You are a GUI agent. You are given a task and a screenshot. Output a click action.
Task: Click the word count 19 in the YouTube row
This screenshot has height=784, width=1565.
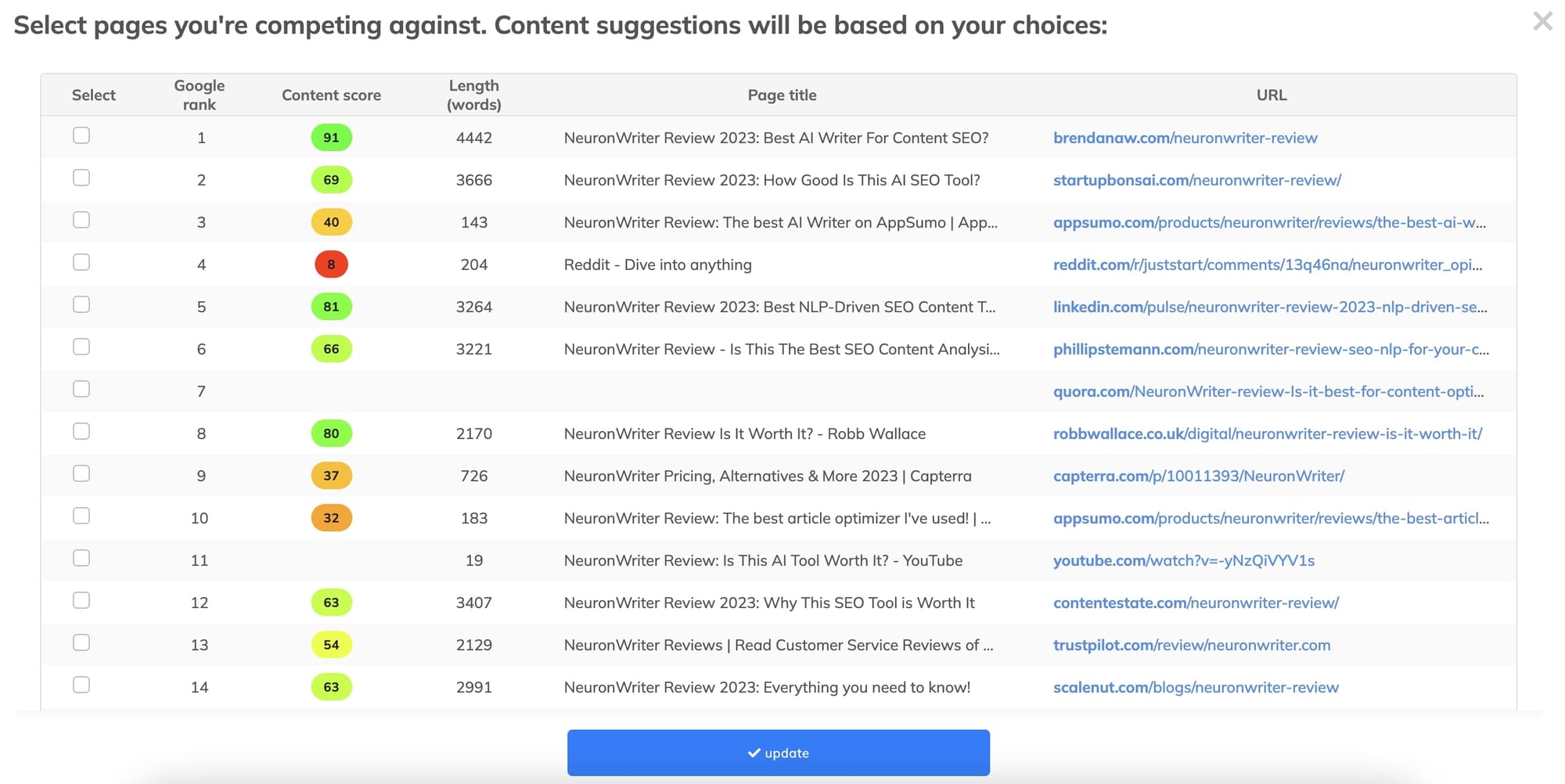point(474,560)
